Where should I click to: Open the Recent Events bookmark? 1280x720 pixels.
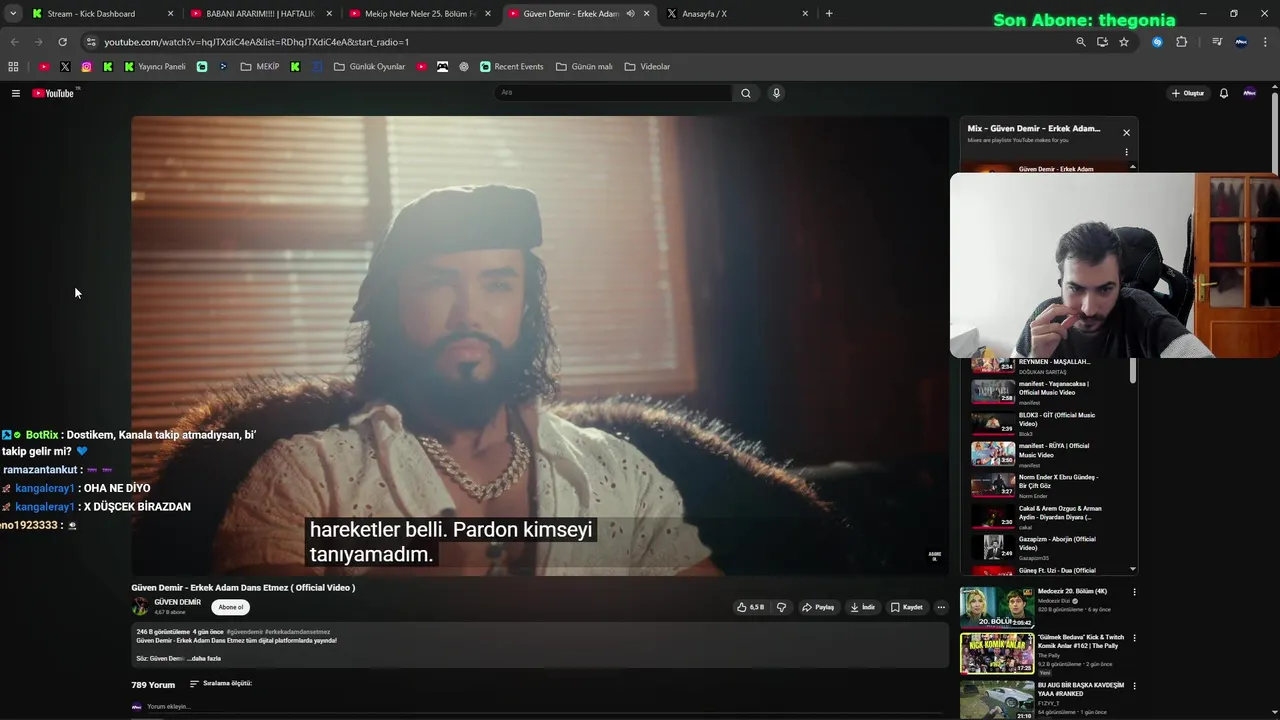tap(512, 67)
